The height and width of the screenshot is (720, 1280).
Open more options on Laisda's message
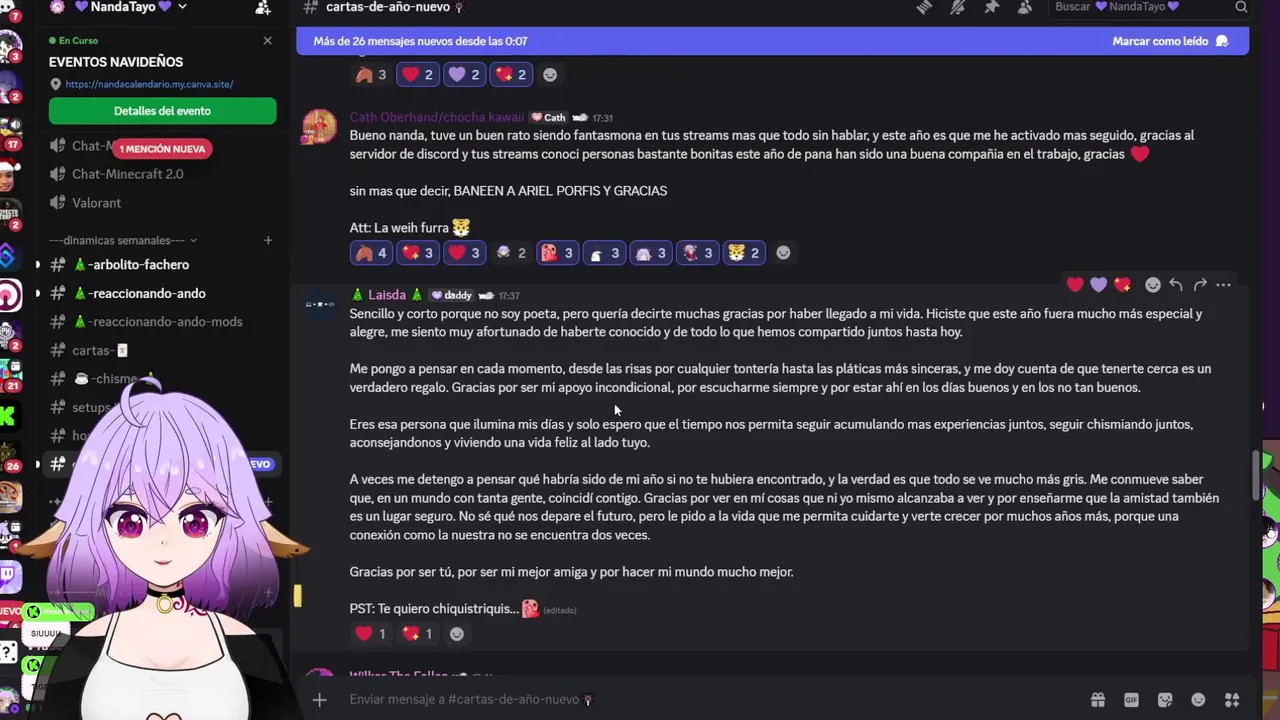tap(1224, 285)
